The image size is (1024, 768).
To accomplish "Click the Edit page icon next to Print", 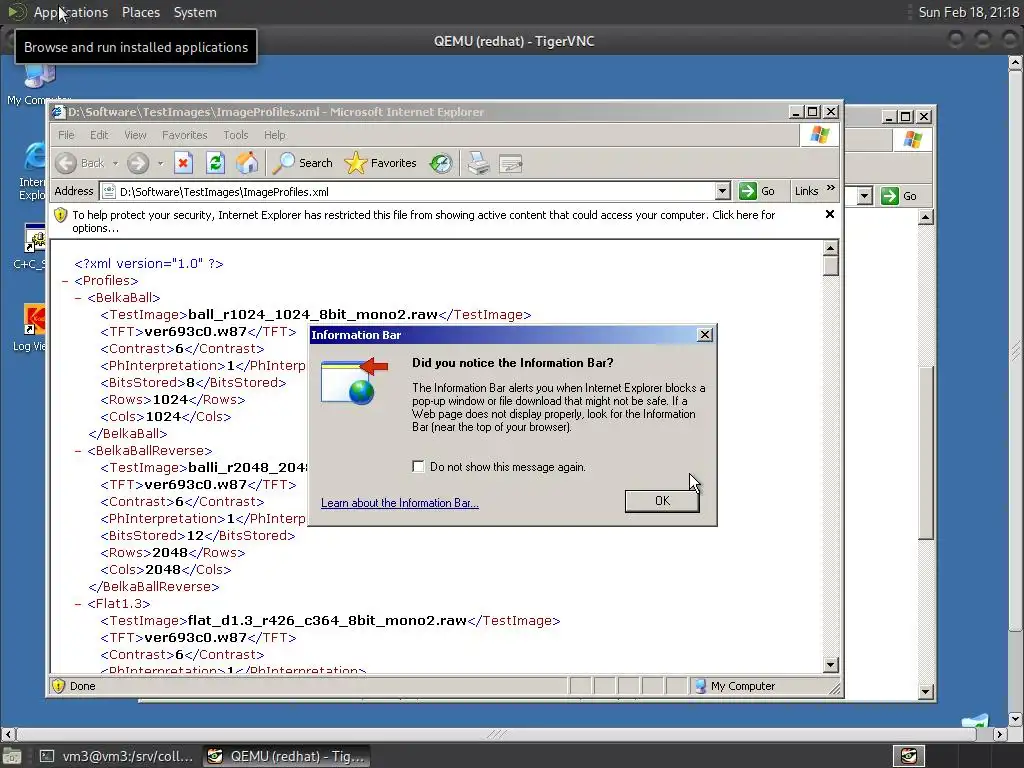I will [x=511, y=163].
